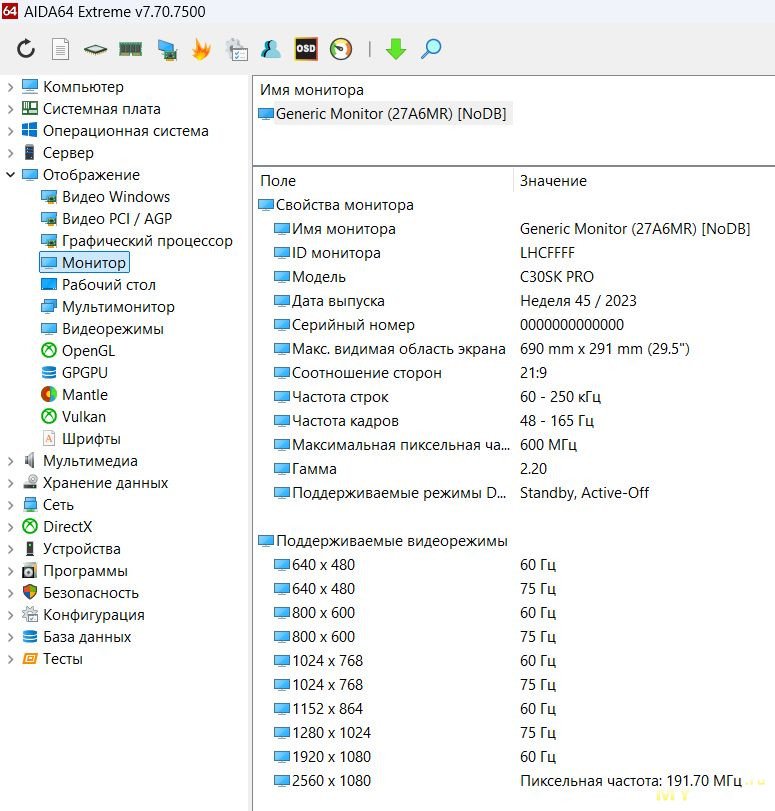Click the Mantle colored circle icon
This screenshot has width=775, height=811.
[49, 395]
